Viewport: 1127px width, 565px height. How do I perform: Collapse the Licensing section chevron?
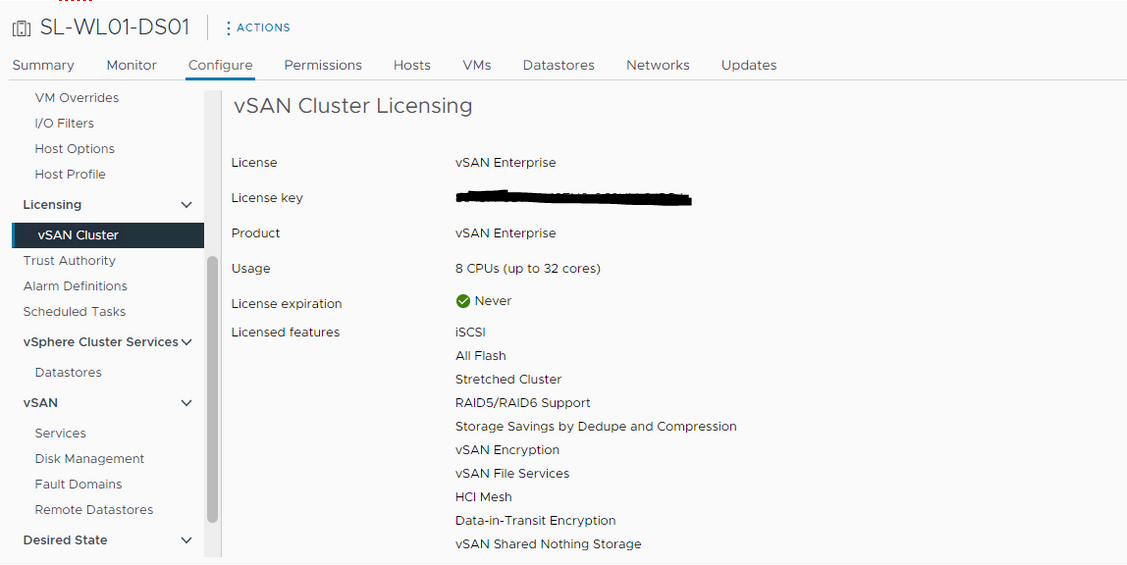[187, 205]
